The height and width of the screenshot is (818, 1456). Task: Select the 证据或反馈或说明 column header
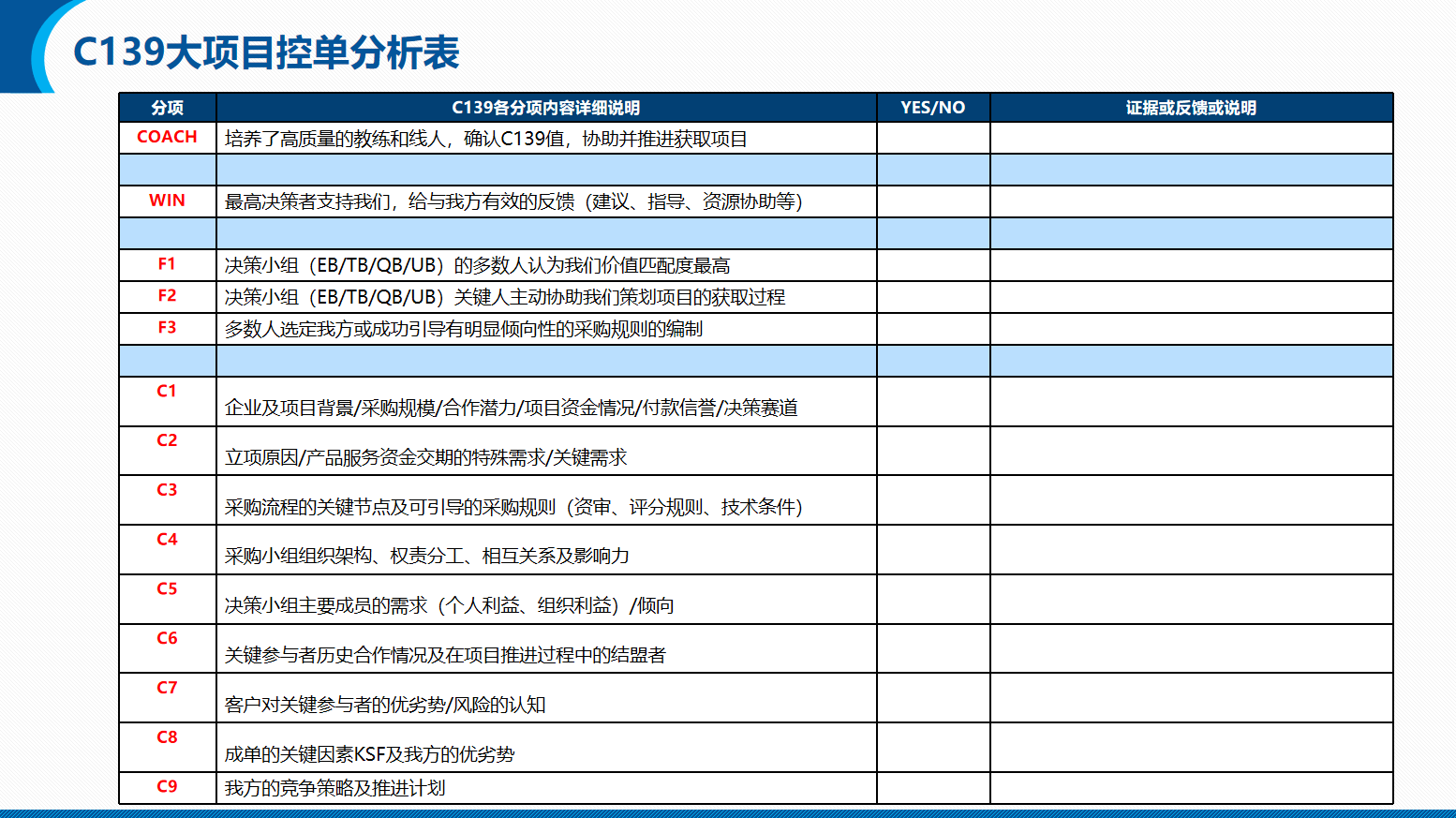pos(1192,108)
